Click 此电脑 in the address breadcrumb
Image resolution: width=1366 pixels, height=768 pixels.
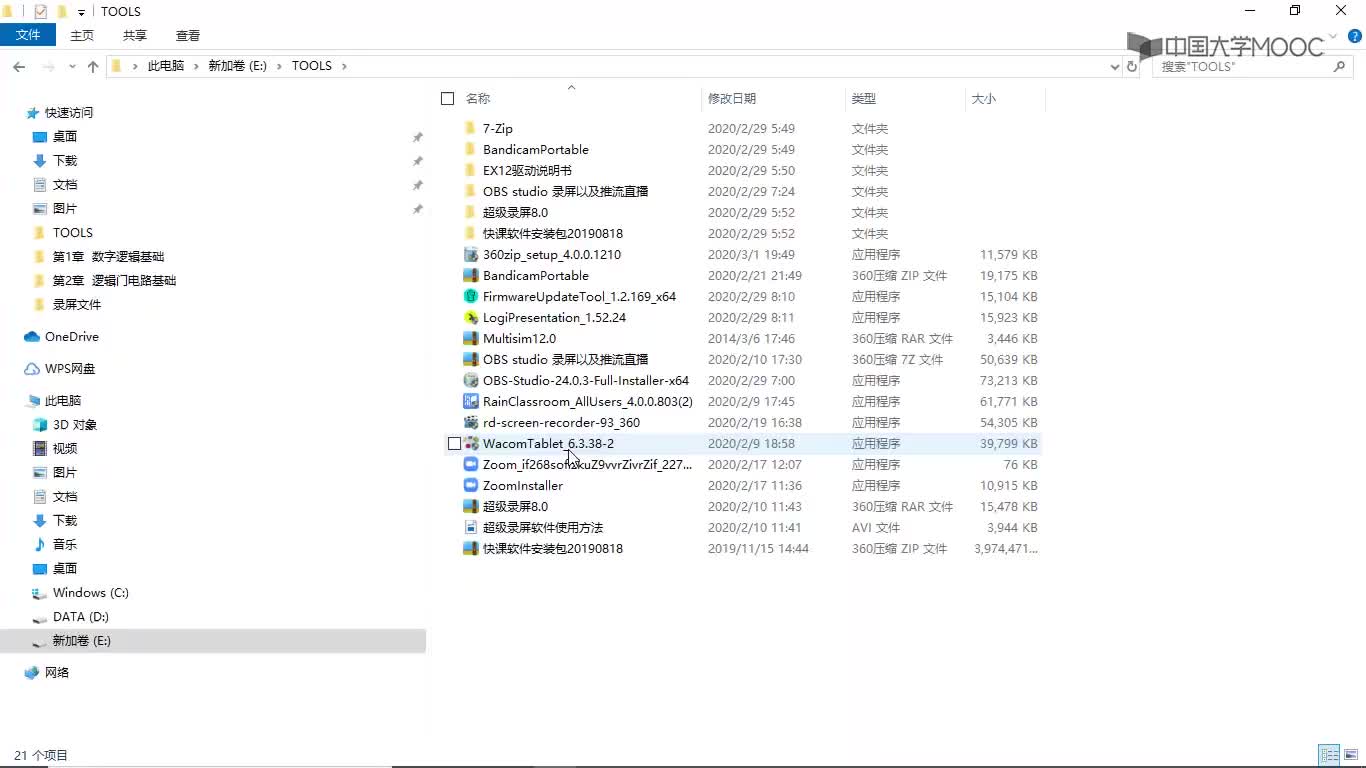point(166,66)
